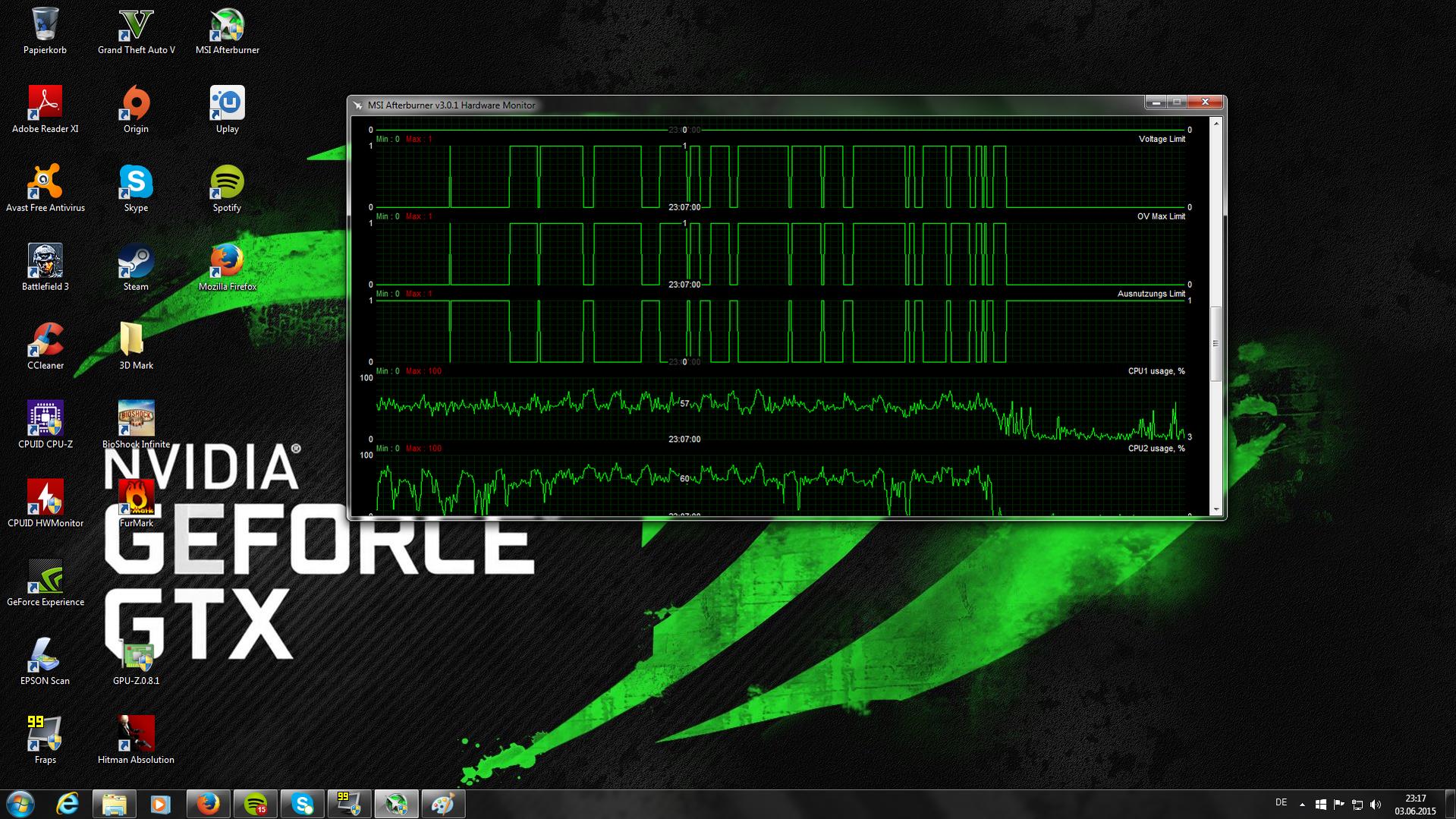The image size is (1456, 819).
Task: Select the Spotify desktop icon
Action: click(x=228, y=189)
